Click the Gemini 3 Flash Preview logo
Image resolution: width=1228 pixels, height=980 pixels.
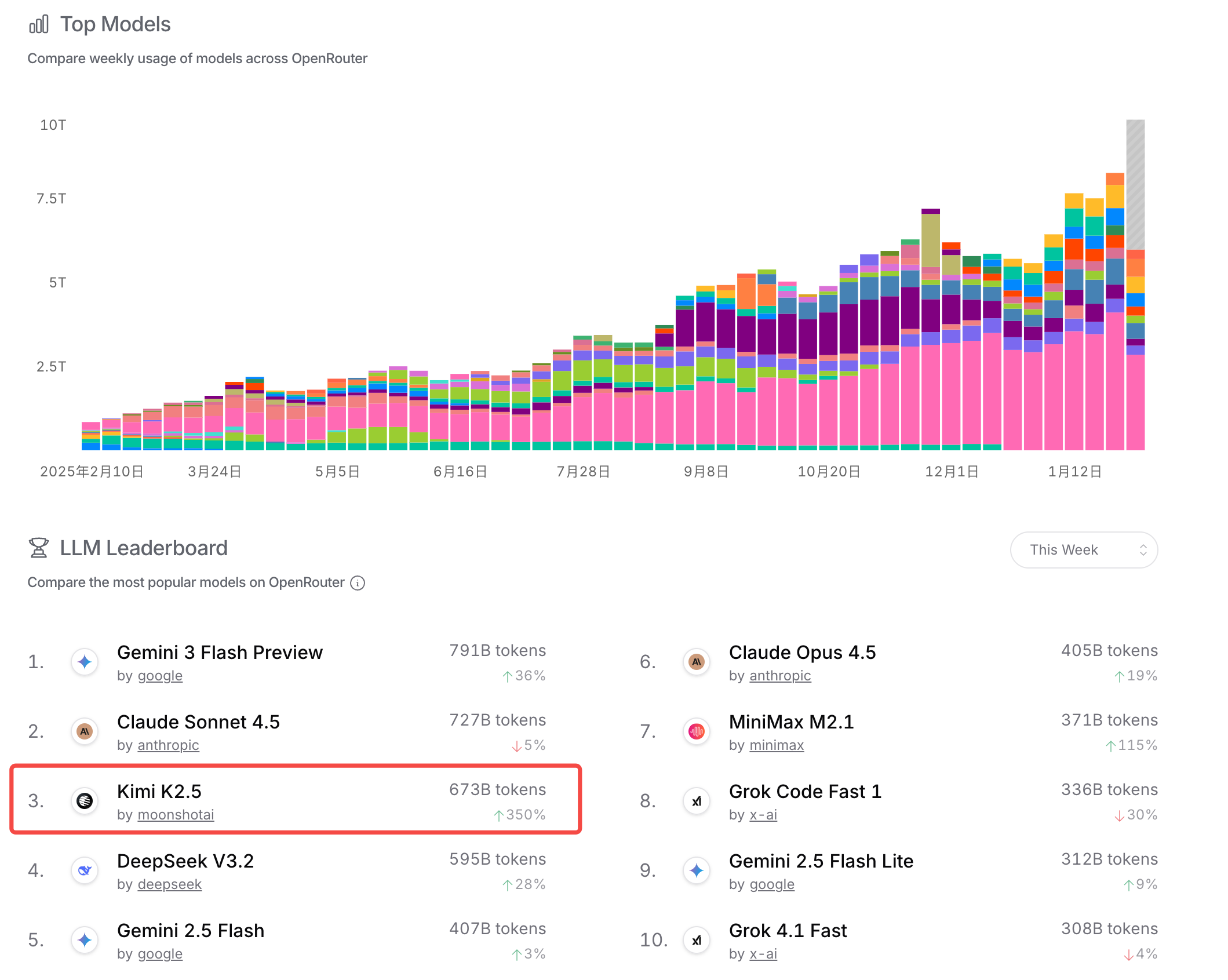[85, 662]
